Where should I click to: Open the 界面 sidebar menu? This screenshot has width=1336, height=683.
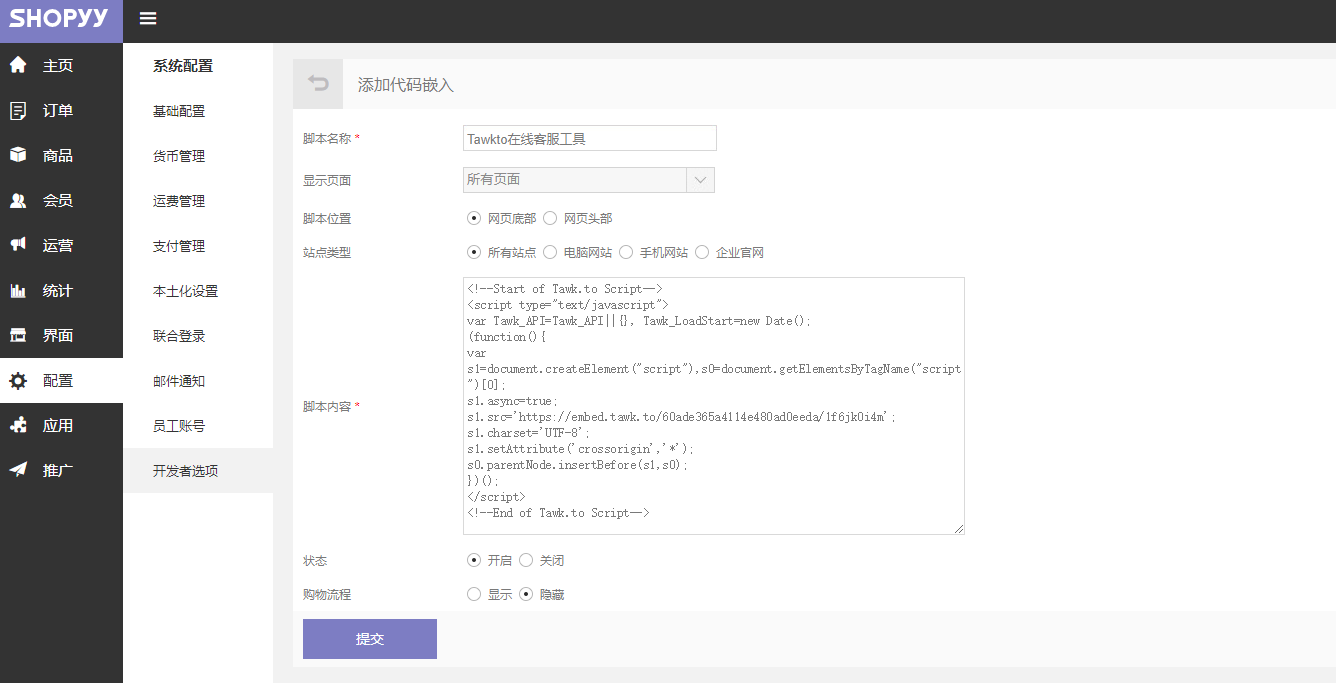[x=61, y=336]
